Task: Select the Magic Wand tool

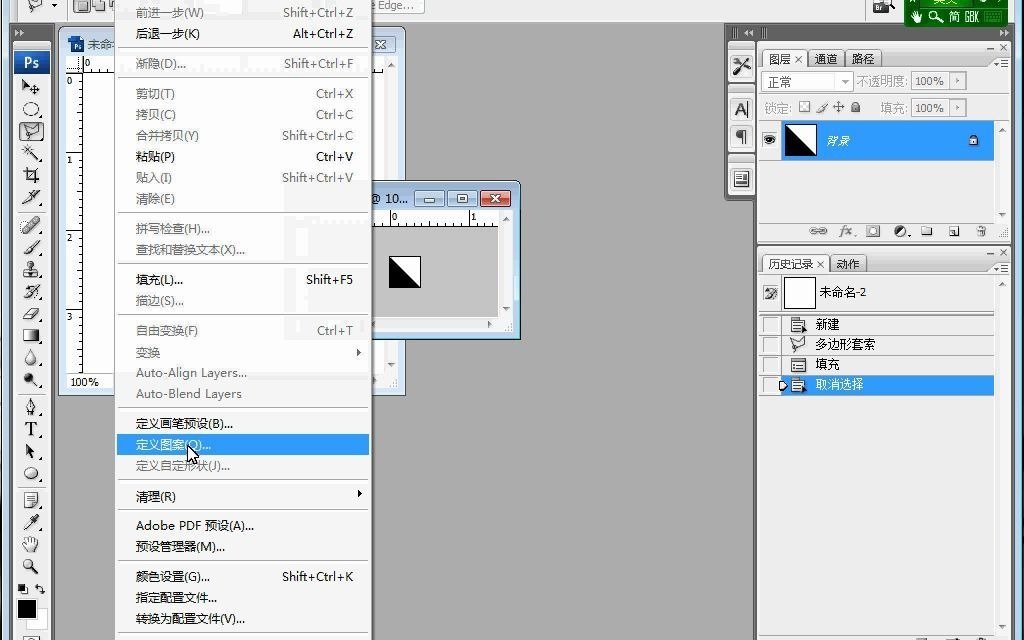Action: point(31,153)
